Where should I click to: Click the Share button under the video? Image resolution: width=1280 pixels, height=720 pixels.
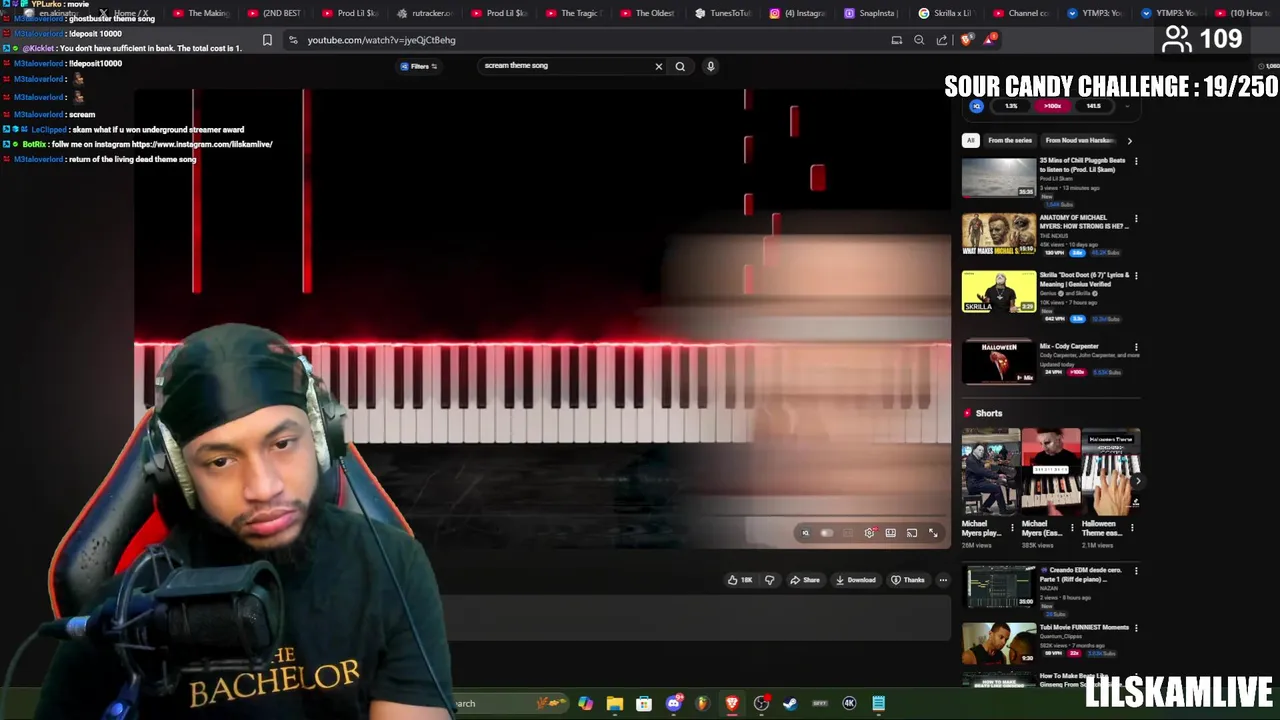[805, 580]
